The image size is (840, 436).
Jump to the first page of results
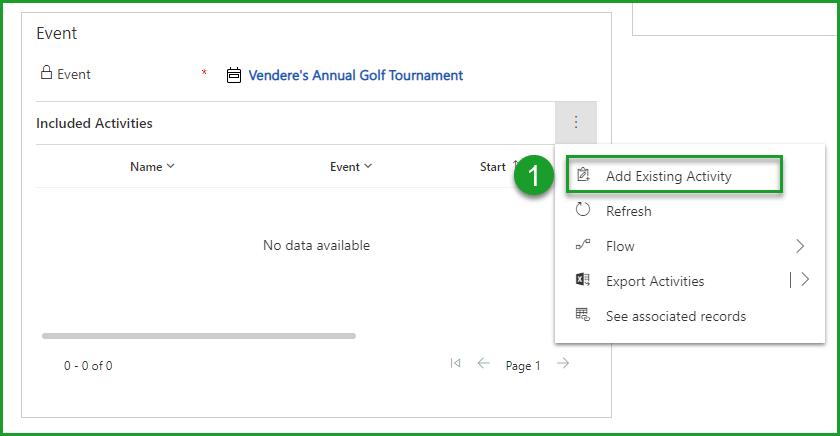(x=456, y=364)
